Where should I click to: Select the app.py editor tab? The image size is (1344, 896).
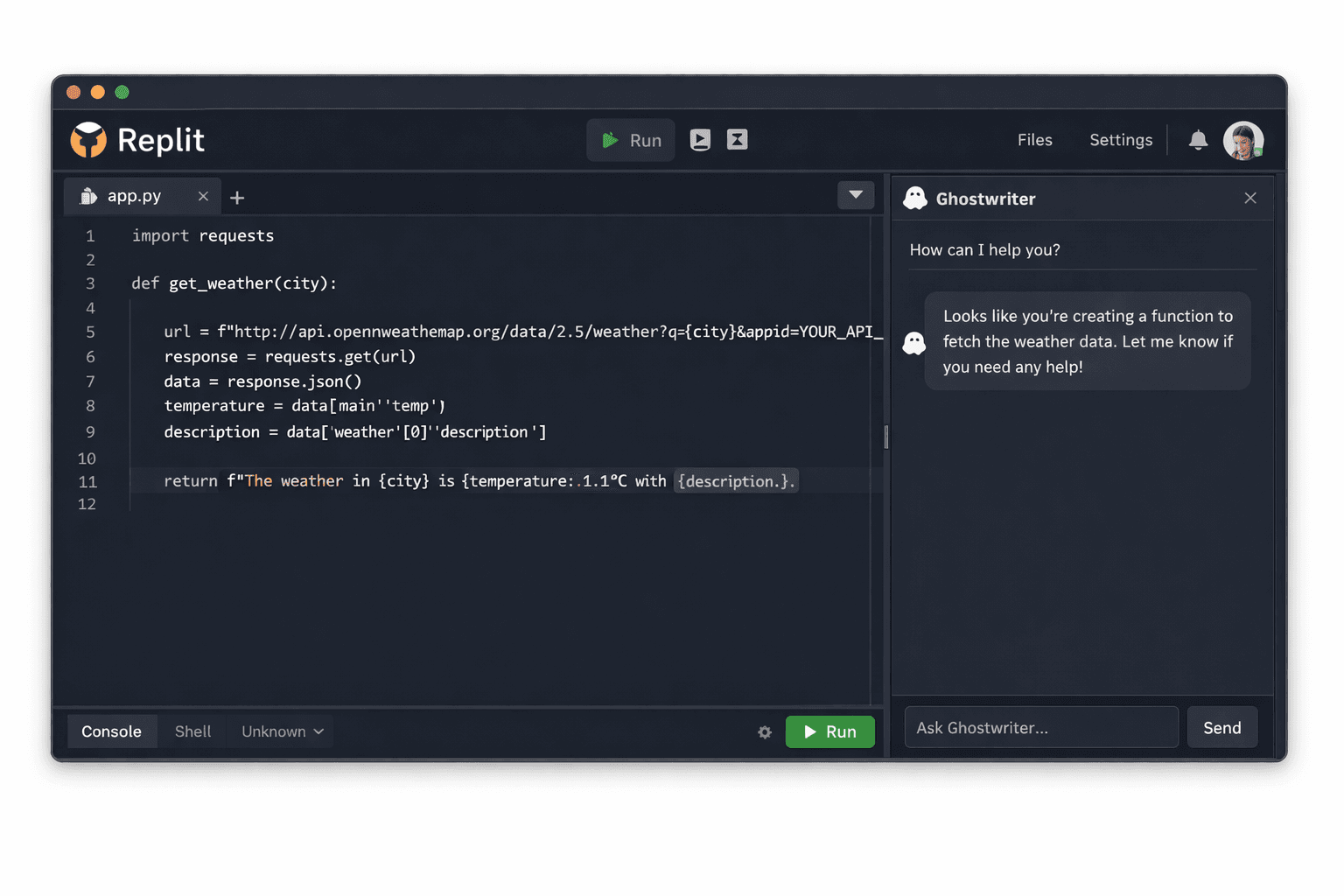(x=143, y=196)
